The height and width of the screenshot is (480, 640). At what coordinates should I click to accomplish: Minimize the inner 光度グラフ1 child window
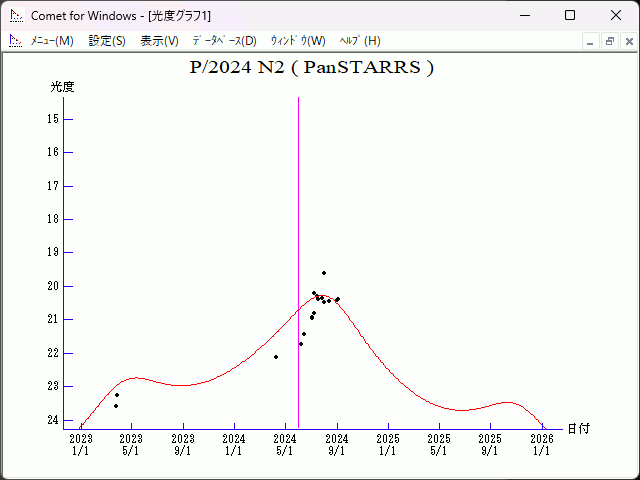tap(591, 41)
